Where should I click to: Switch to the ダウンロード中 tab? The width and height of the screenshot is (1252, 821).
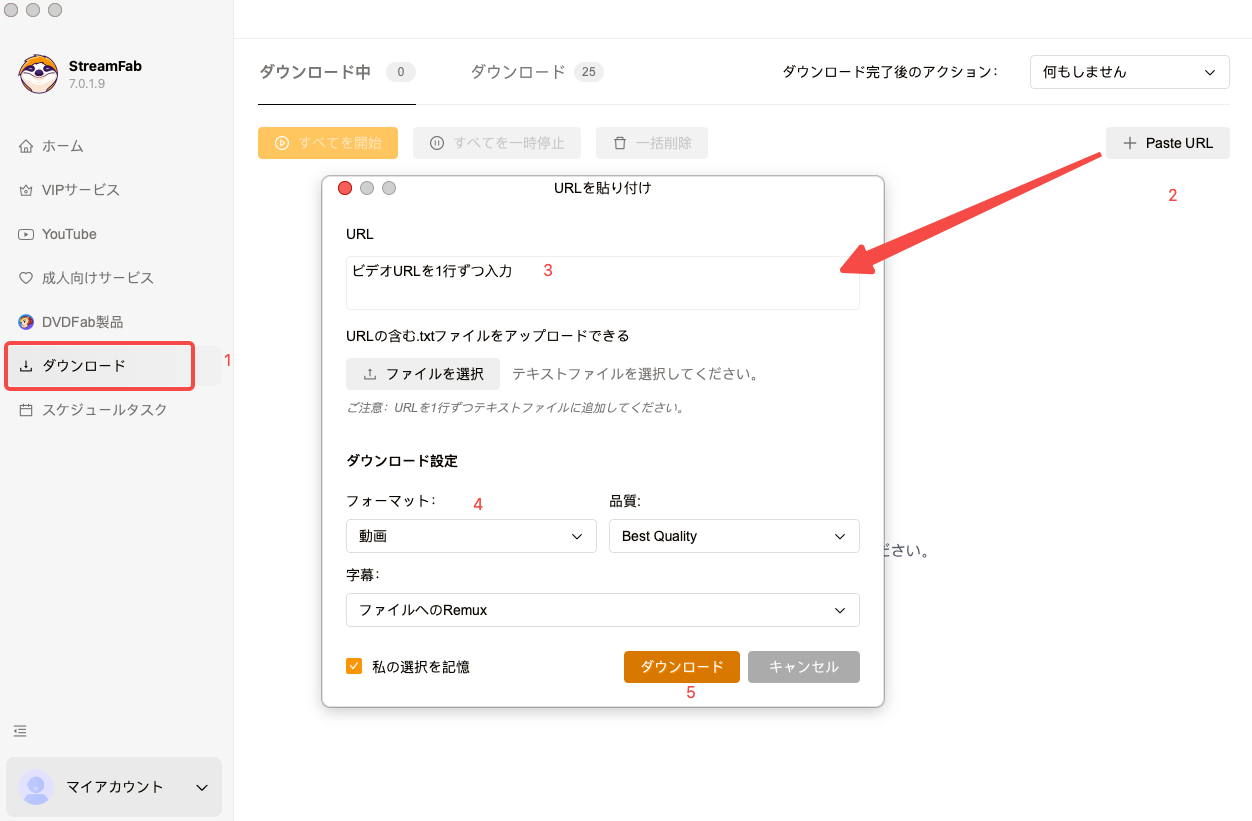[x=336, y=72]
